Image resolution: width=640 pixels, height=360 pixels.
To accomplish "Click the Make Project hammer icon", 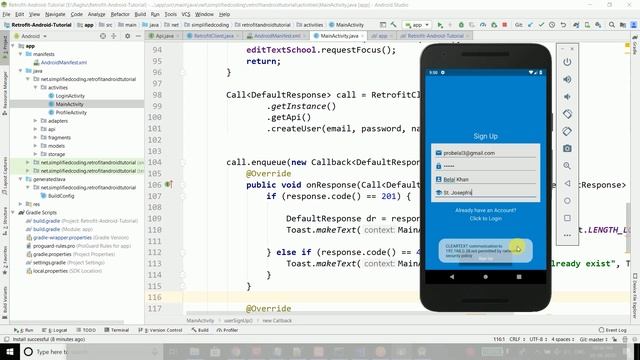I will point(393,25).
